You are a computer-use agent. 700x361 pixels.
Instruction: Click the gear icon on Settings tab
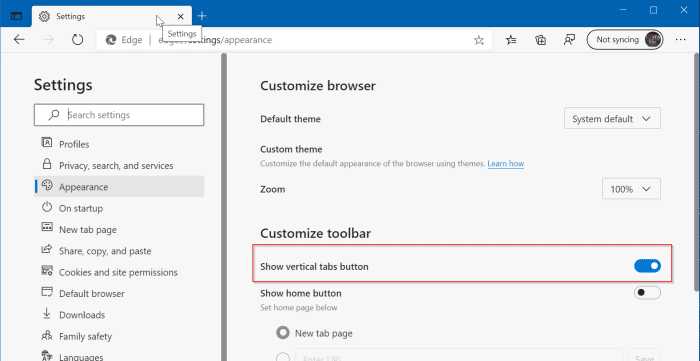click(44, 17)
